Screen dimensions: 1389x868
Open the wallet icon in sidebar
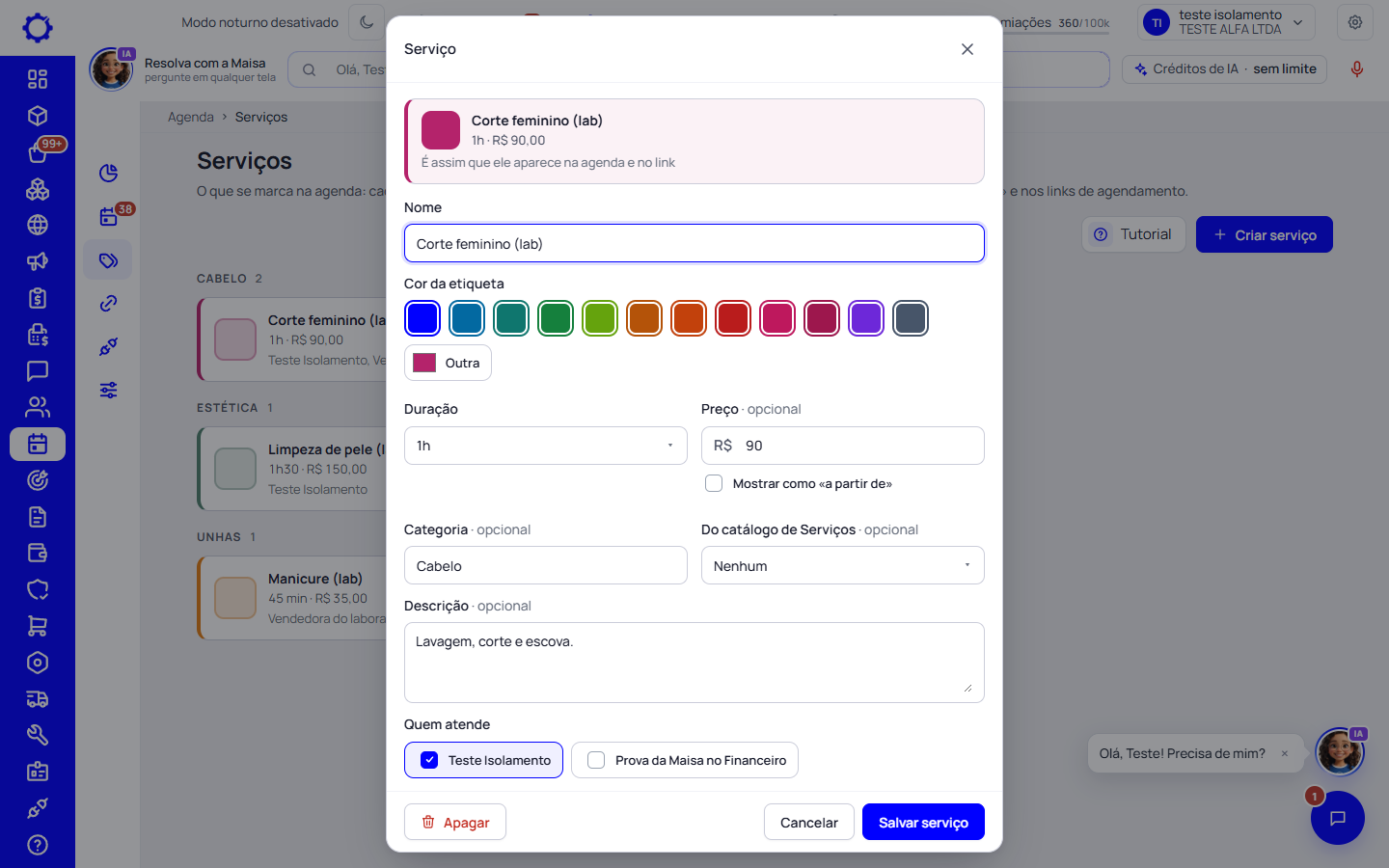click(x=38, y=553)
